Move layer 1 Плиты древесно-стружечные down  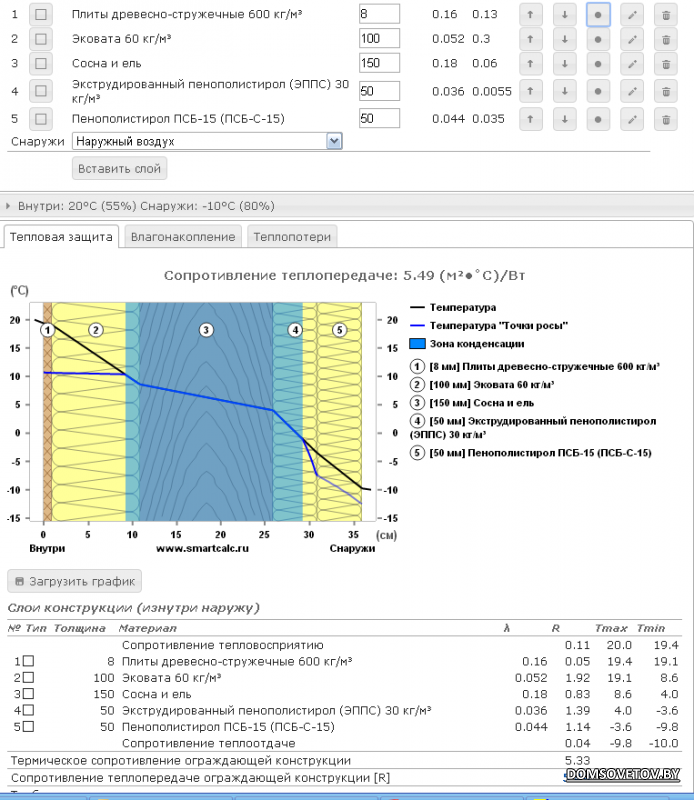click(564, 15)
